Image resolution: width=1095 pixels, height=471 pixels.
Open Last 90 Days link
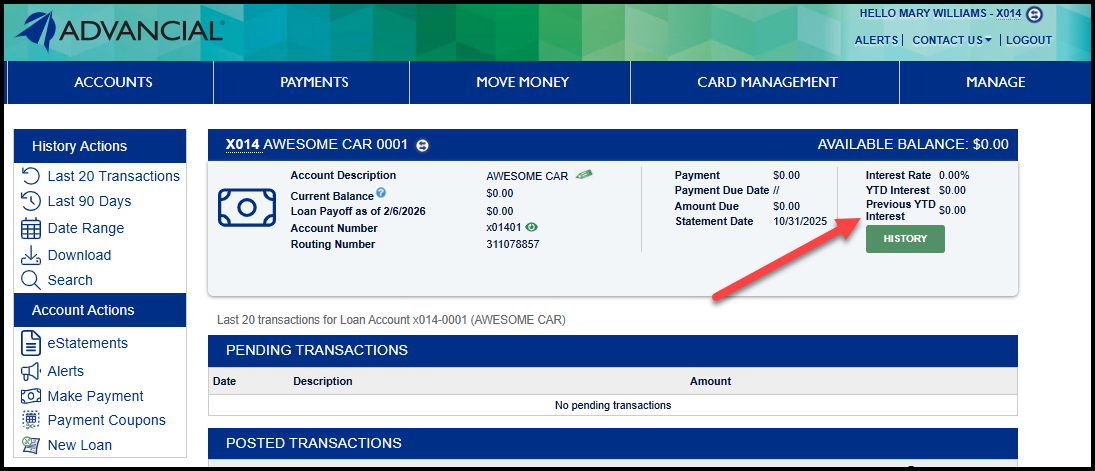89,201
